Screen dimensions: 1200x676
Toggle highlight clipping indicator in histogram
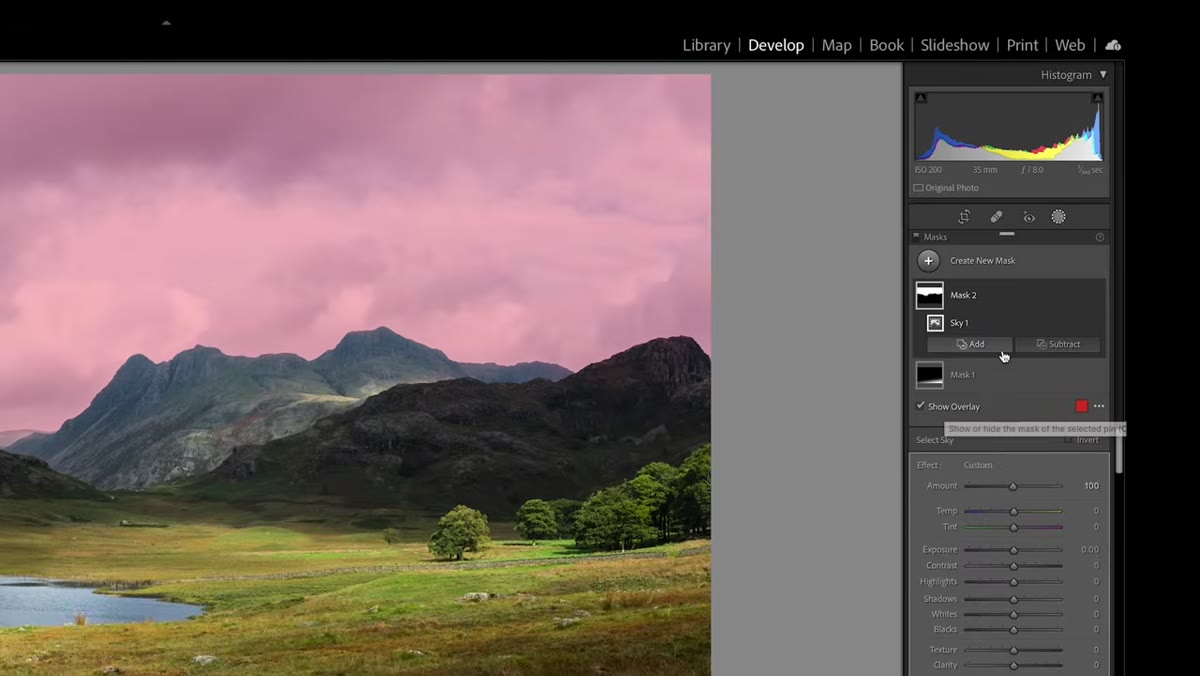pos(1097,98)
